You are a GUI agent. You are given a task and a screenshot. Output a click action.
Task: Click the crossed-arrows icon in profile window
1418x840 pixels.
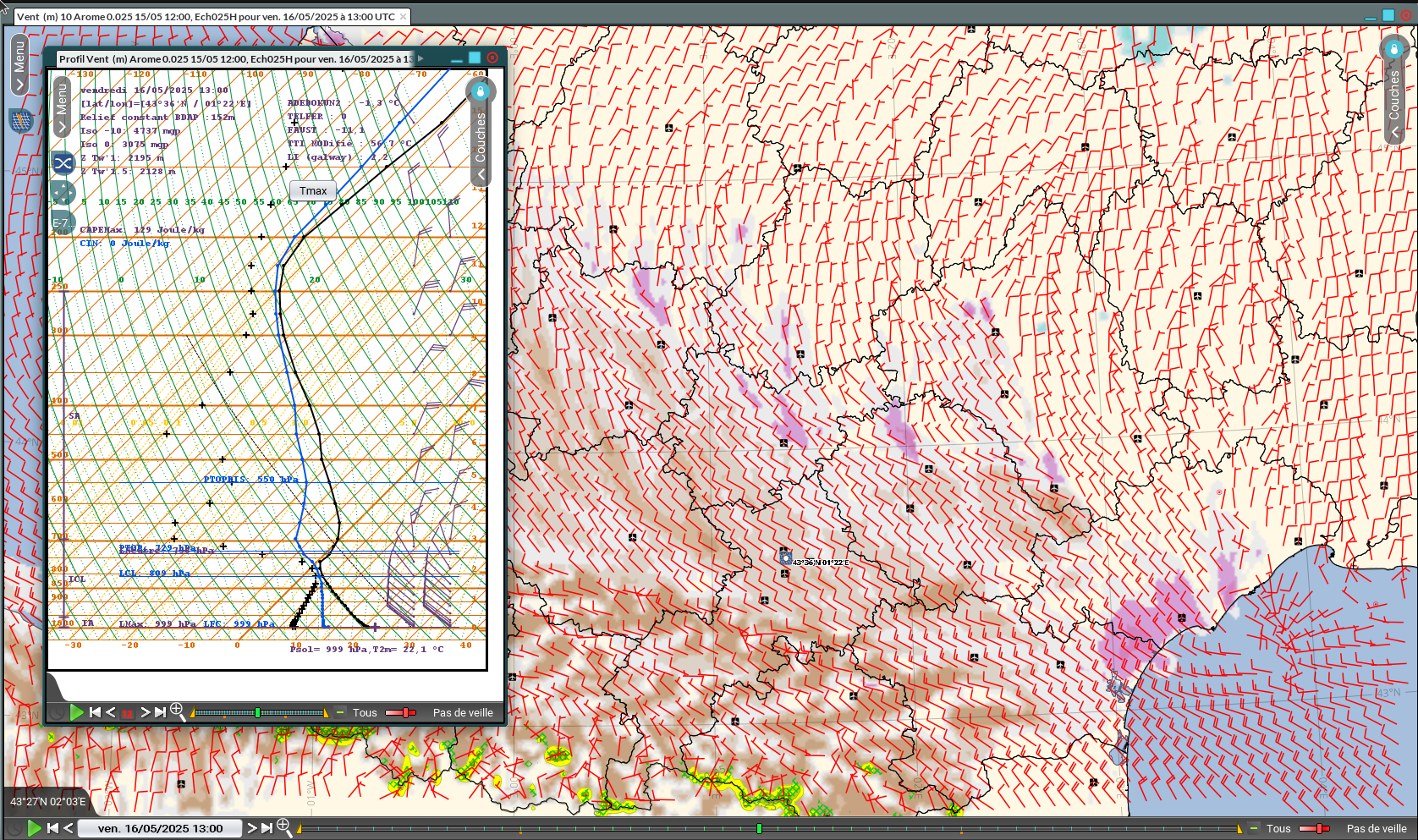[x=63, y=162]
